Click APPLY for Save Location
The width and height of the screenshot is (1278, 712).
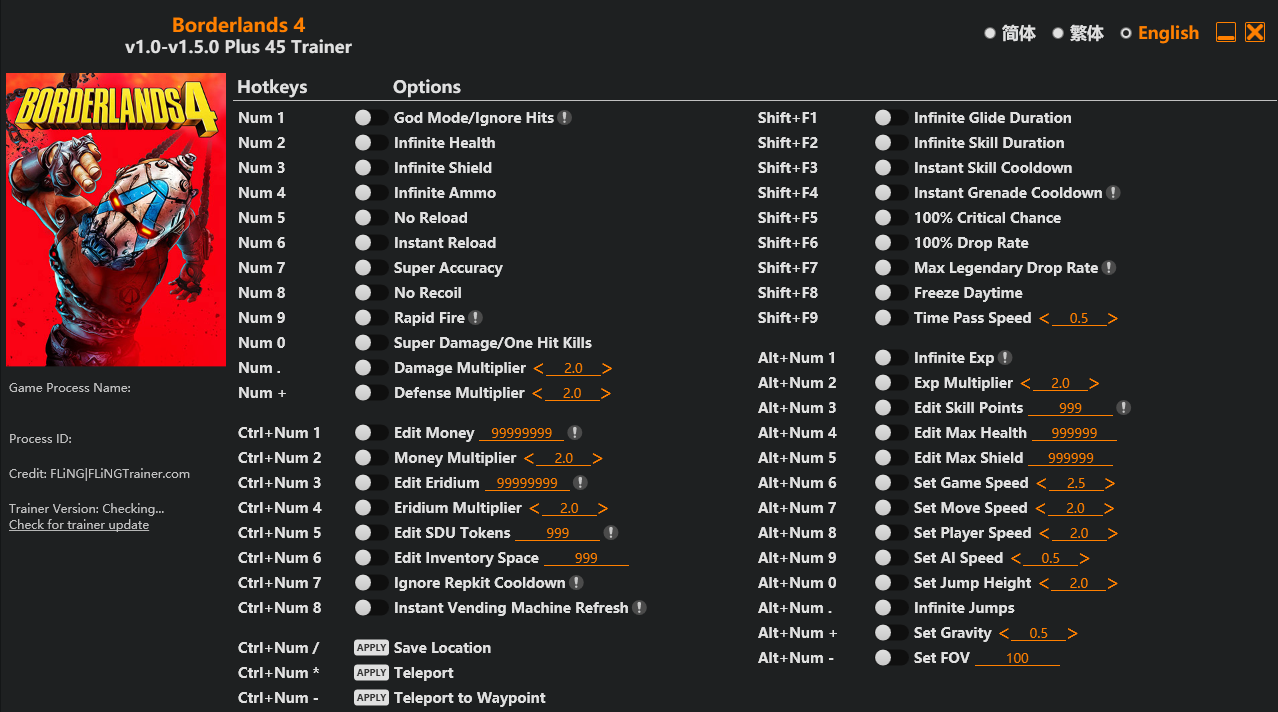tap(371, 648)
